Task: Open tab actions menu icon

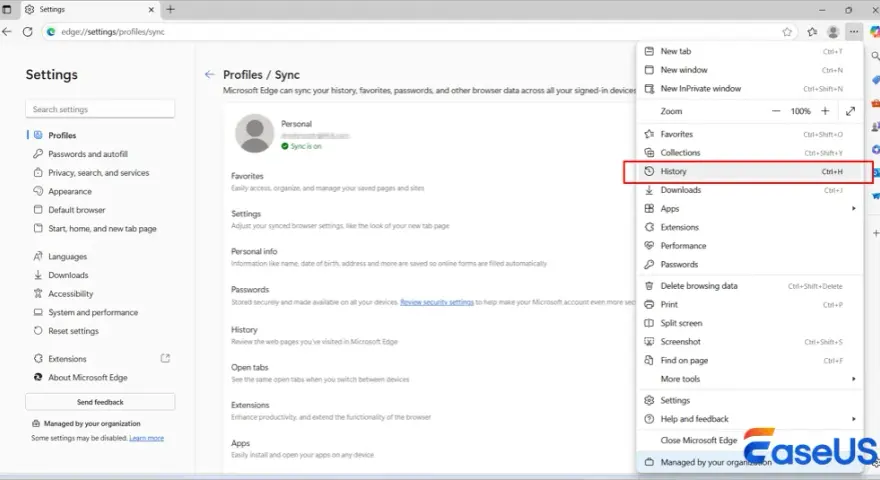Action: click(x=7, y=10)
